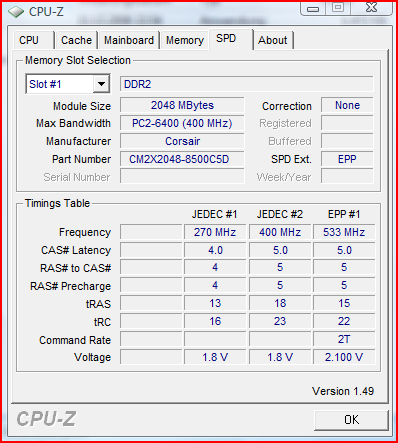Click the CAS# Latency 4.0 cell

(x=215, y=250)
